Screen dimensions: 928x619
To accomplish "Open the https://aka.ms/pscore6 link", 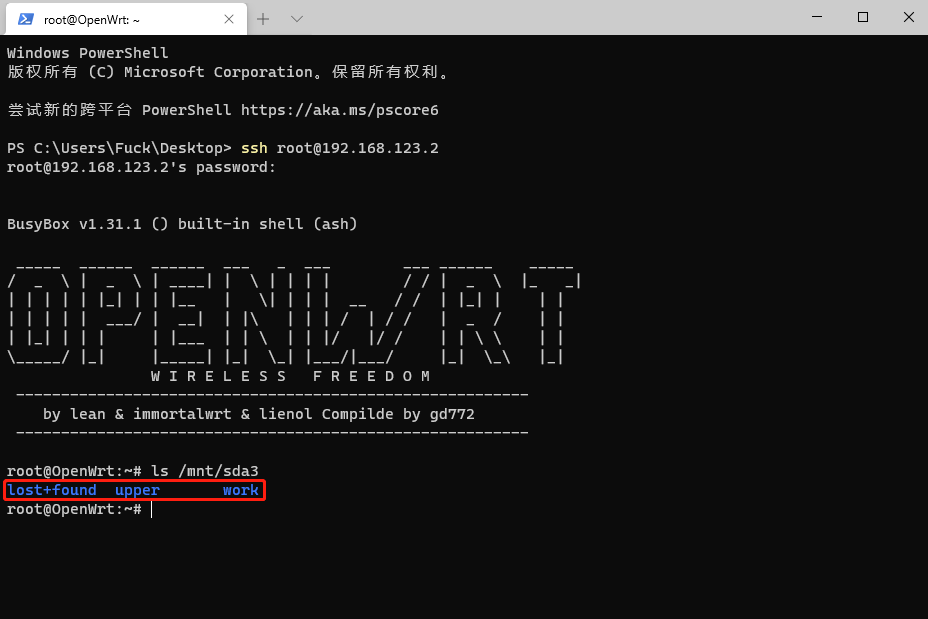I will tap(339, 110).
